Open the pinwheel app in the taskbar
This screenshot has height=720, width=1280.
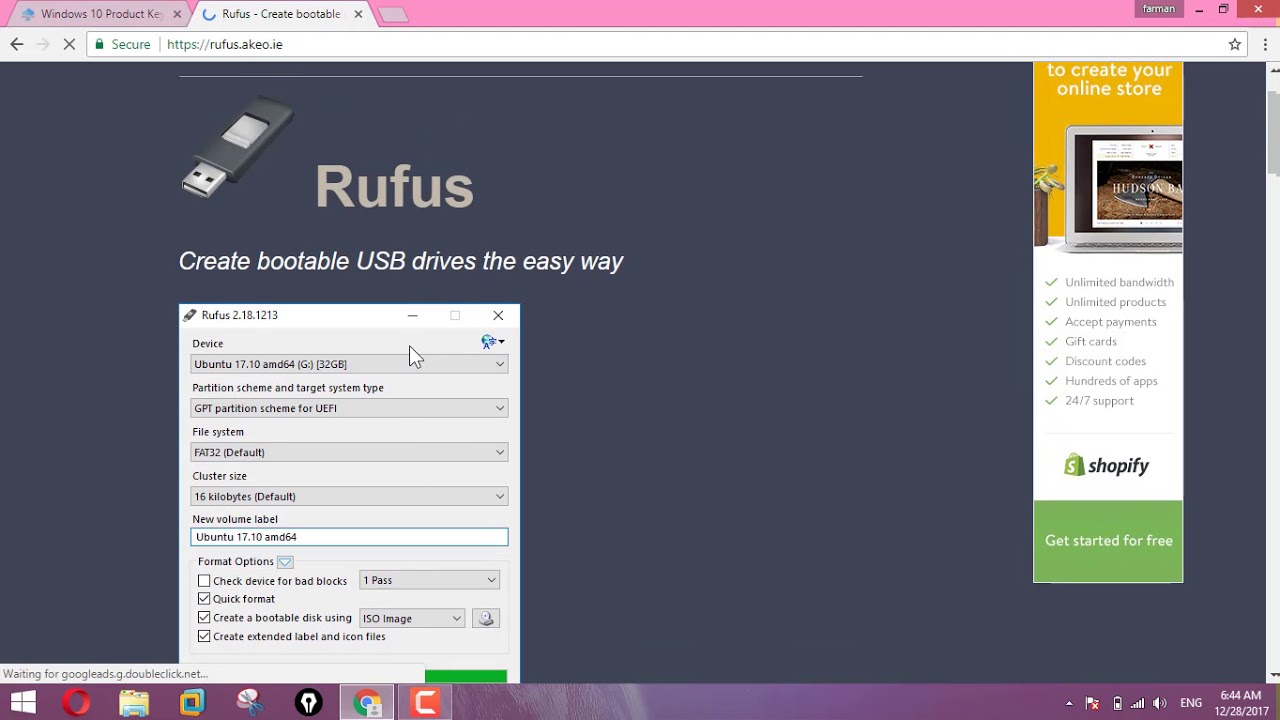tap(250, 703)
